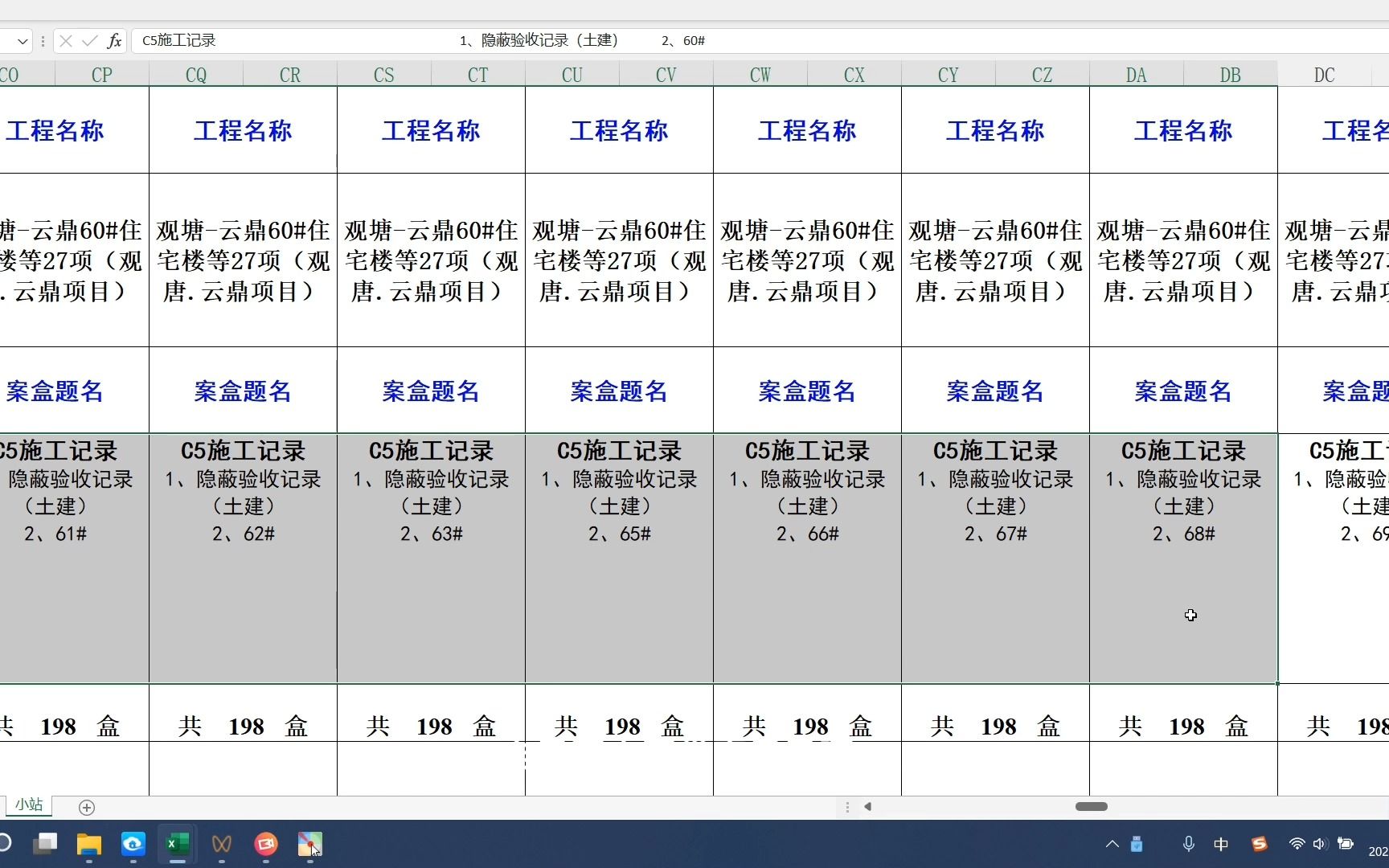Select column header DA
Image resolution: width=1389 pixels, height=868 pixels.
click(1137, 75)
